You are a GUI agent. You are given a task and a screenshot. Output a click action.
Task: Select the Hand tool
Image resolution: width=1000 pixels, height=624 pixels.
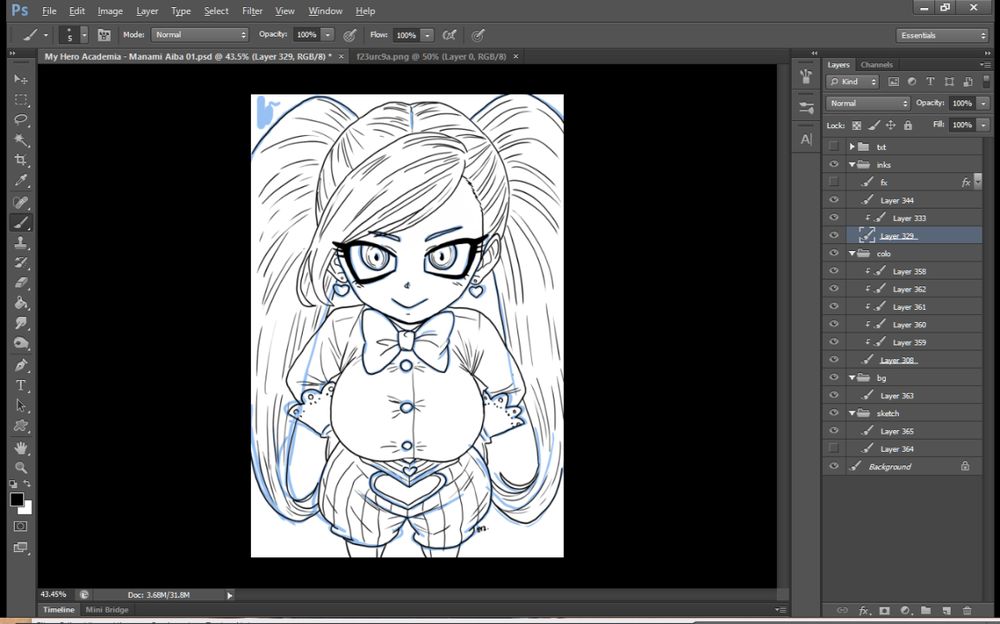point(21,448)
